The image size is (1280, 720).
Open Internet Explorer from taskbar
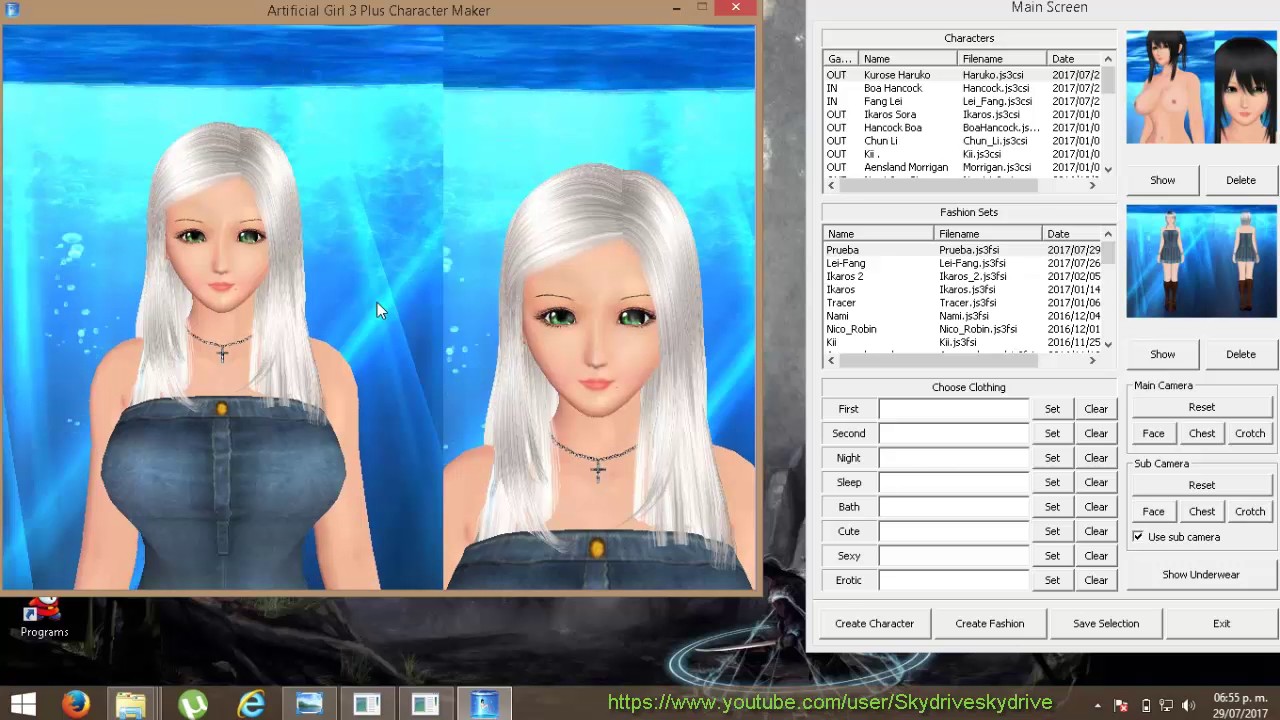251,704
